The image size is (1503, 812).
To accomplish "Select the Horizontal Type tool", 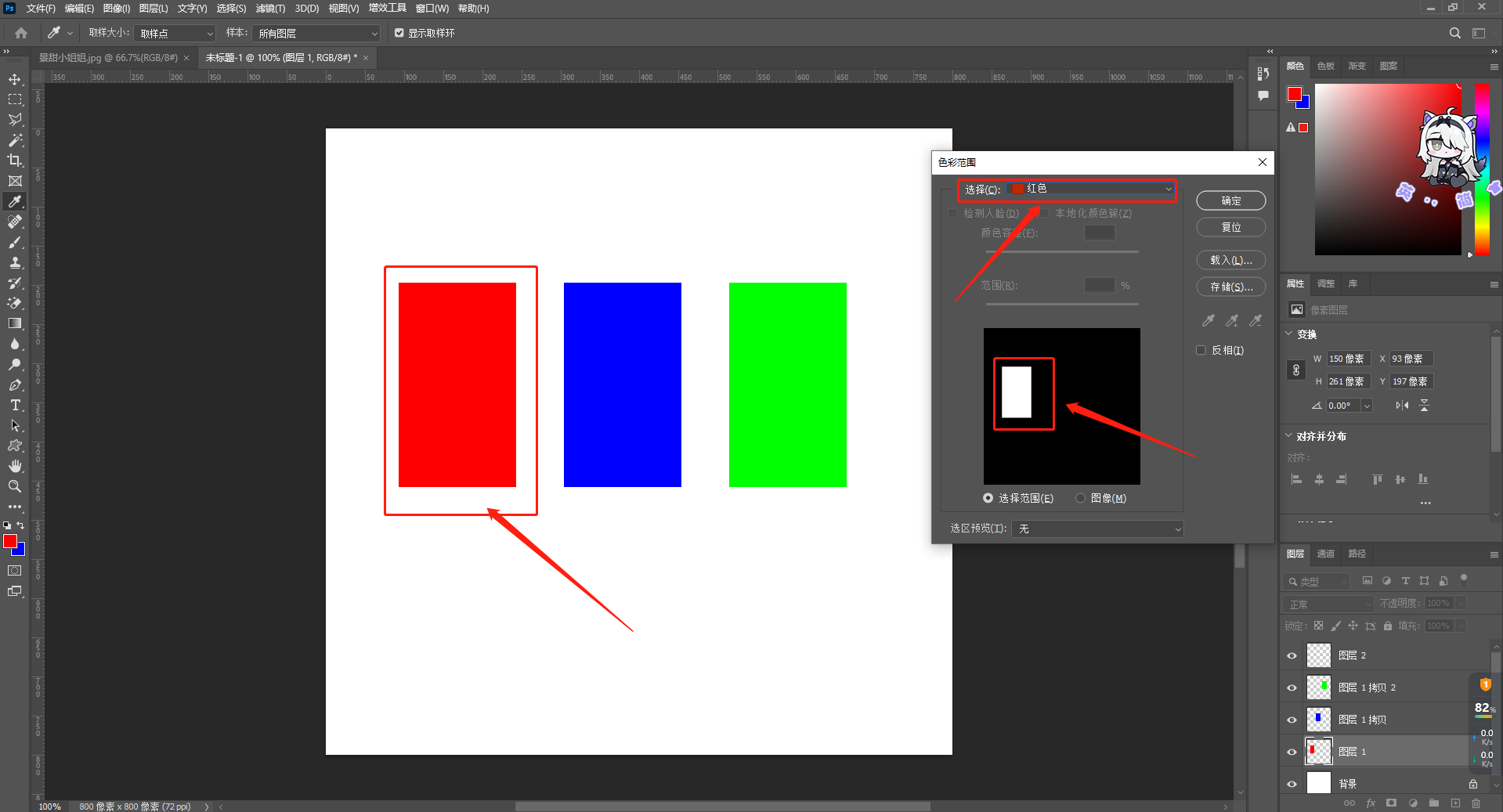I will (15, 405).
